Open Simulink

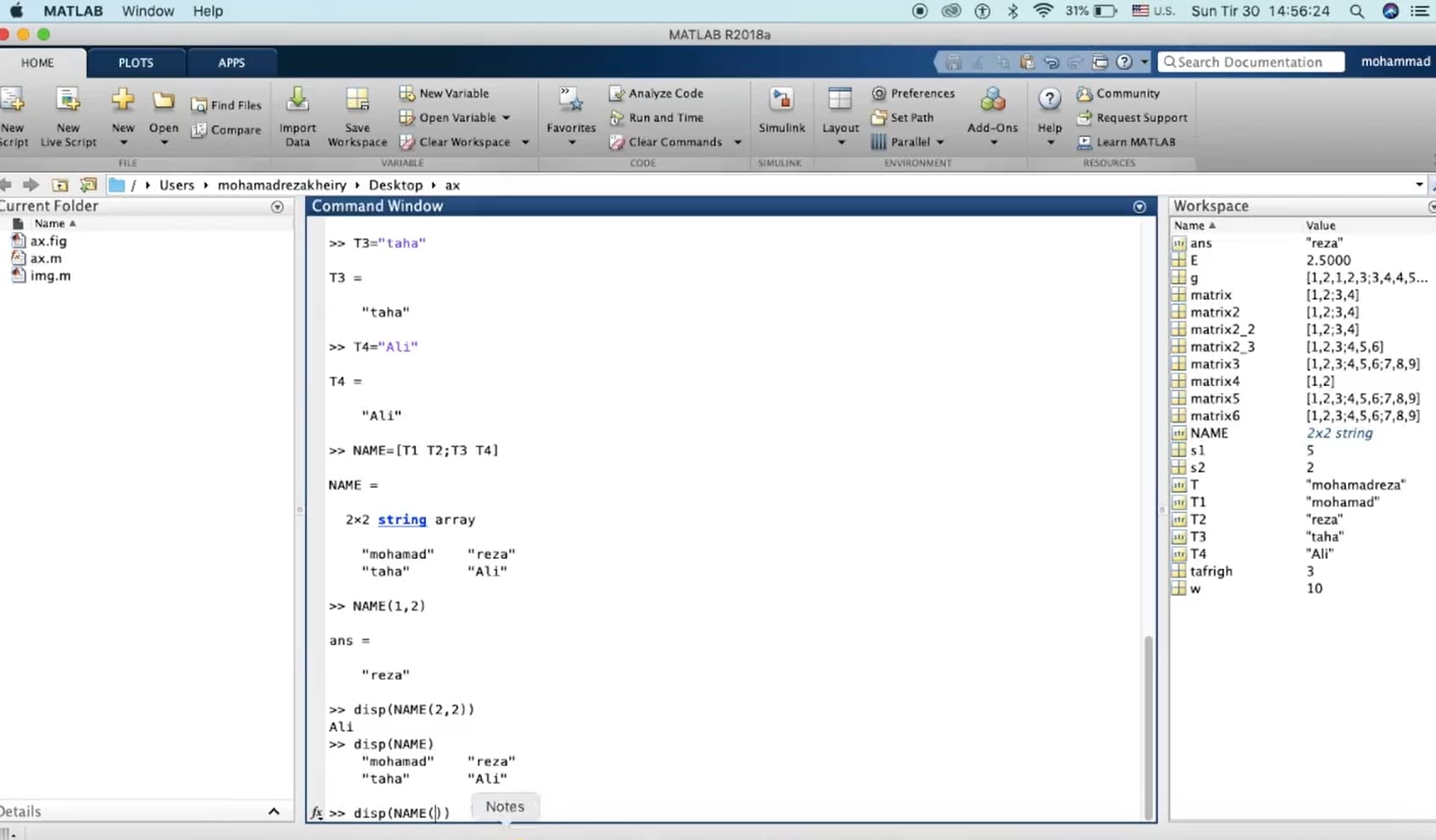coord(782,110)
